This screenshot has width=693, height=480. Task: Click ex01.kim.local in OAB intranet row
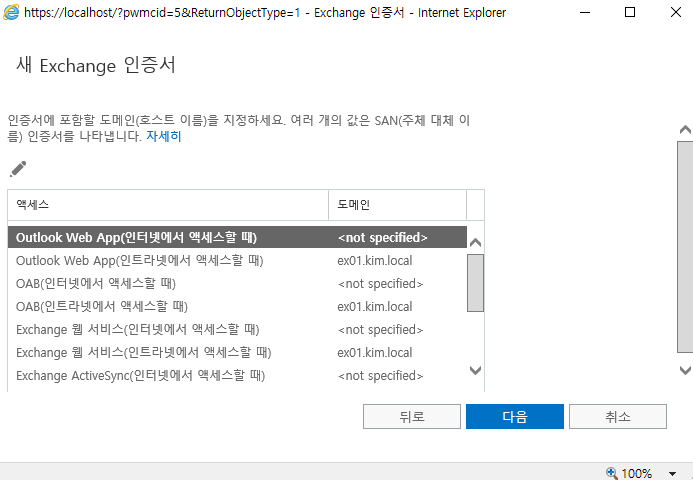(374, 306)
